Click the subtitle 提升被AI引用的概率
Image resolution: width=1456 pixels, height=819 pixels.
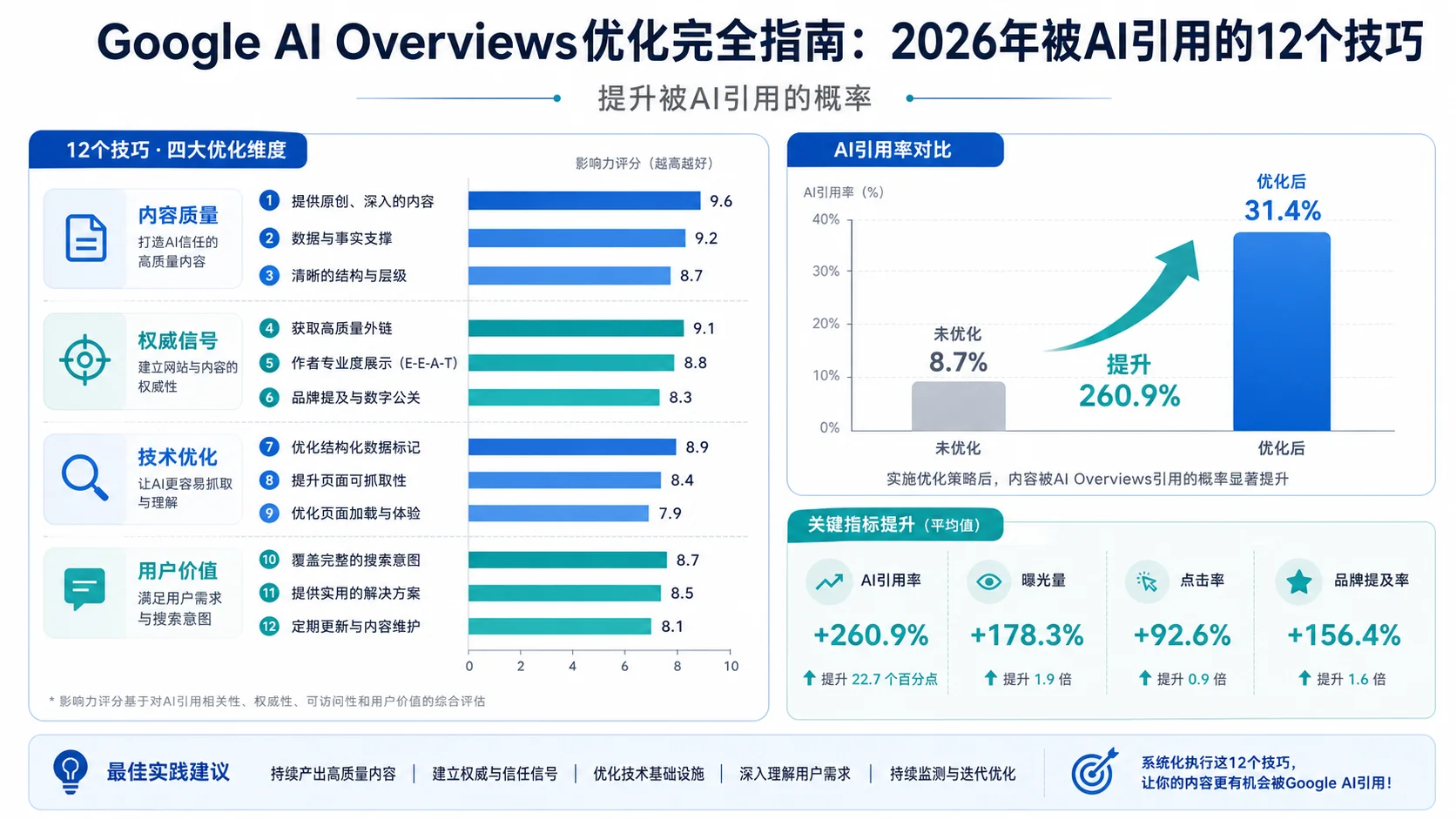(x=735, y=98)
